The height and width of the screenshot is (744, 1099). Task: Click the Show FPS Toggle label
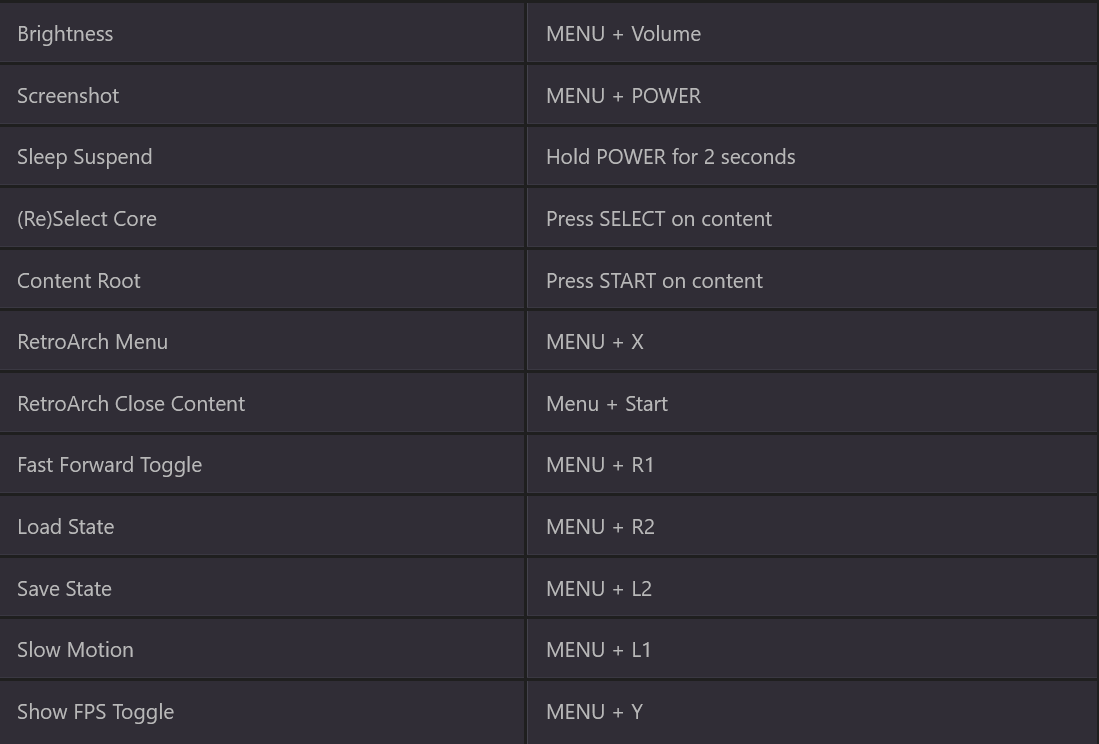pos(95,712)
